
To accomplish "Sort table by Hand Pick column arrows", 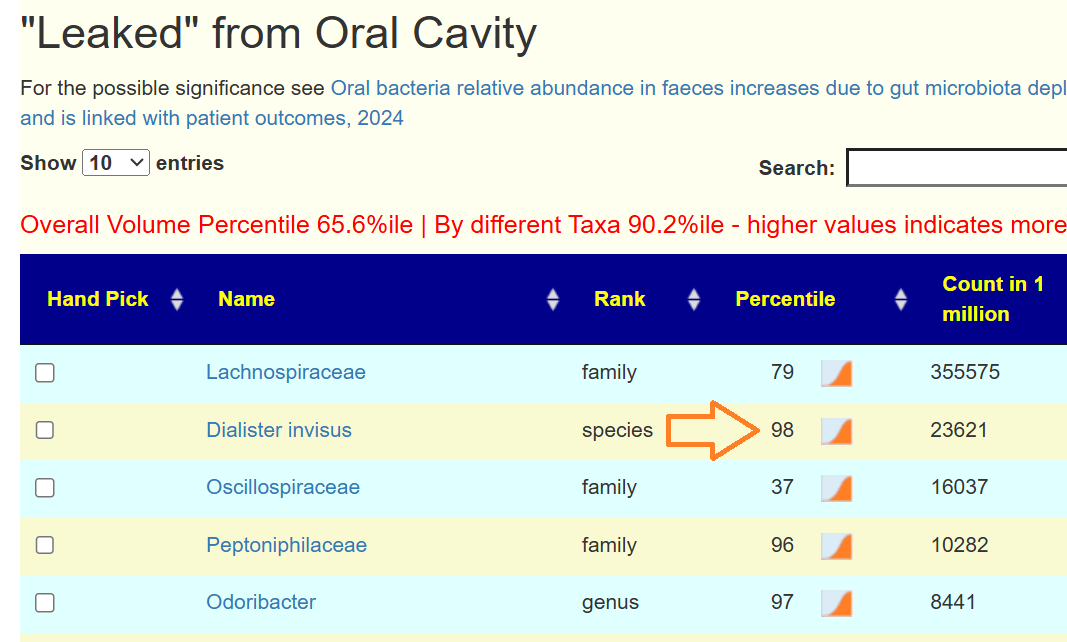I will pos(177,299).
